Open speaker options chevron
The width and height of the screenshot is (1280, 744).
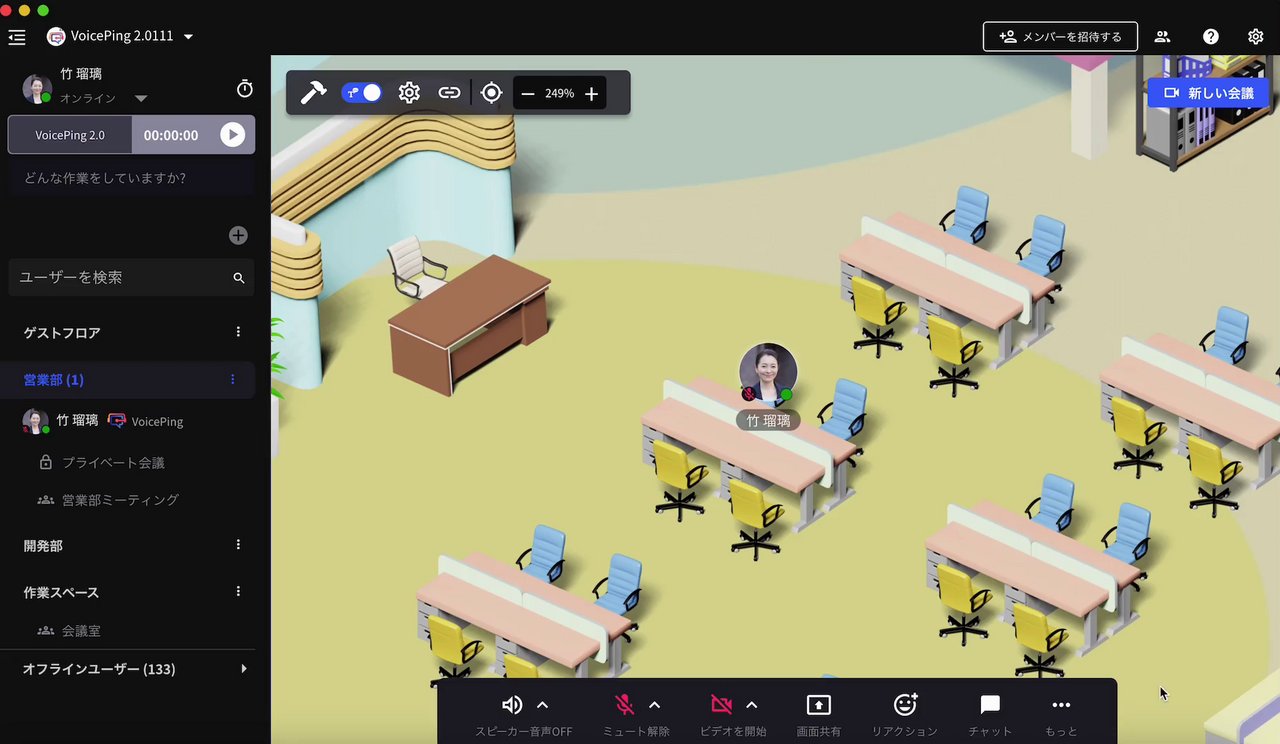pos(543,705)
